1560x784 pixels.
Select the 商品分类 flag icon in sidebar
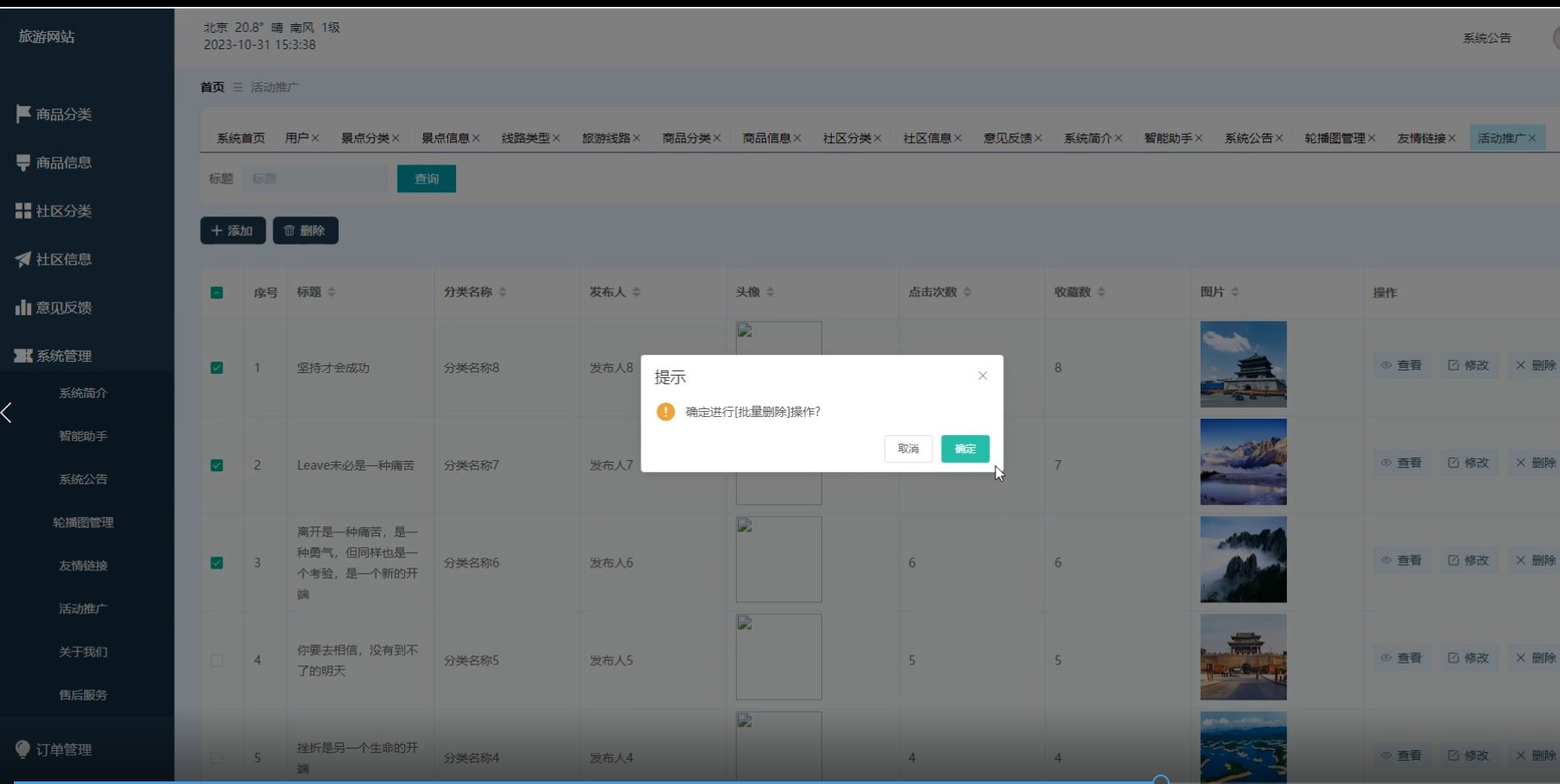click(22, 114)
